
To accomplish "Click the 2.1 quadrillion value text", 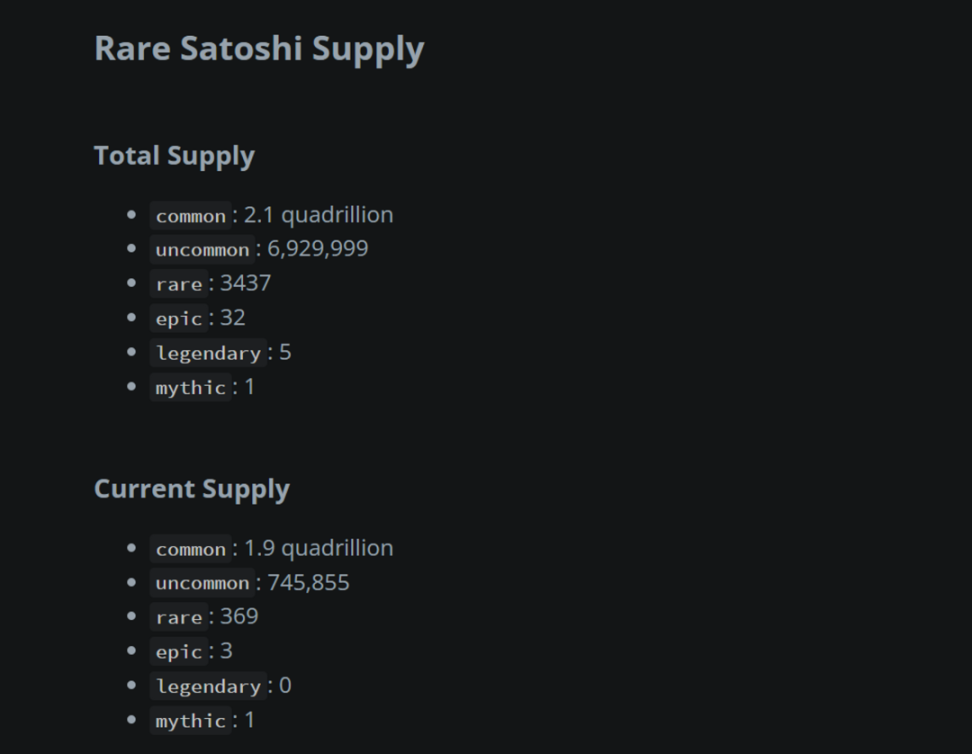I will 319,215.
